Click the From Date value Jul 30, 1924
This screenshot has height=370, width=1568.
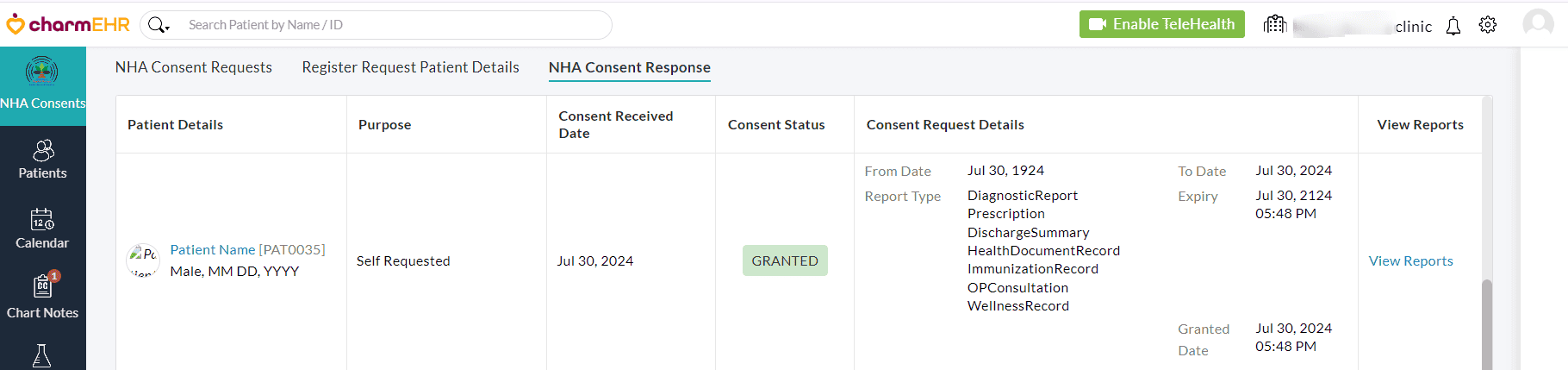(1005, 171)
